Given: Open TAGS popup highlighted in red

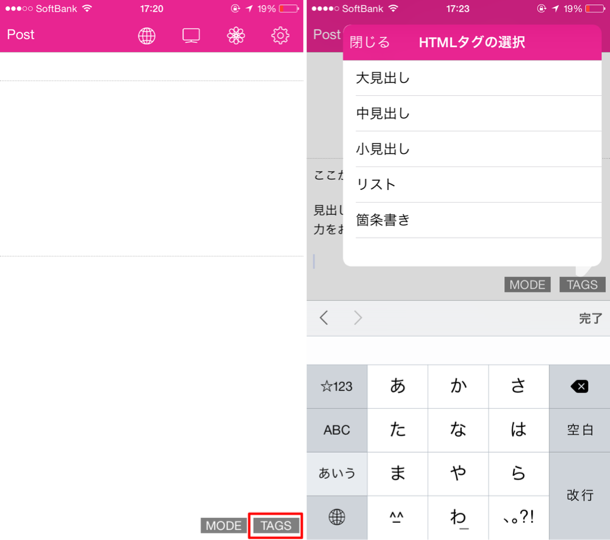Looking at the screenshot, I should pyautogui.click(x=276, y=526).
